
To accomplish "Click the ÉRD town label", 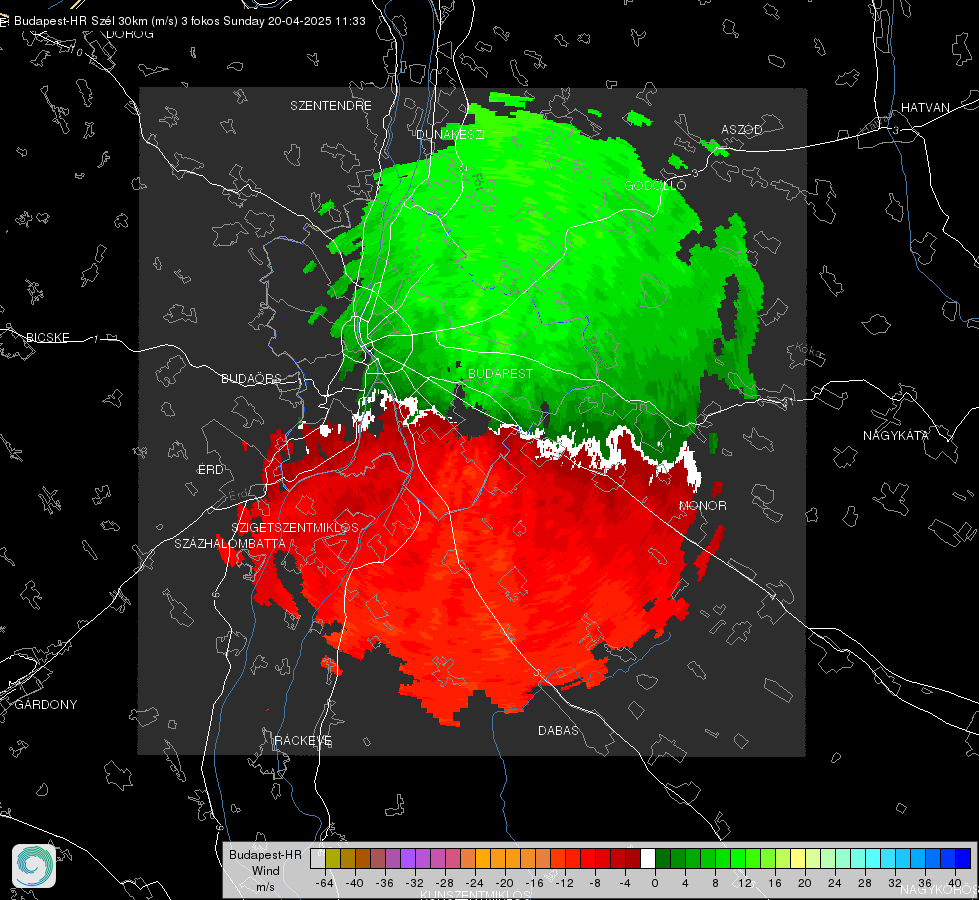I will point(210,469).
